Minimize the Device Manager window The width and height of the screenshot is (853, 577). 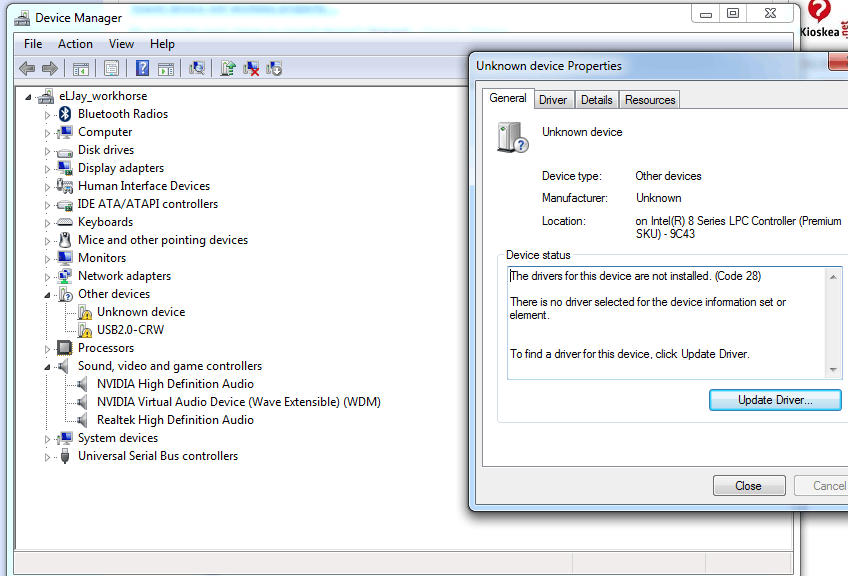706,14
